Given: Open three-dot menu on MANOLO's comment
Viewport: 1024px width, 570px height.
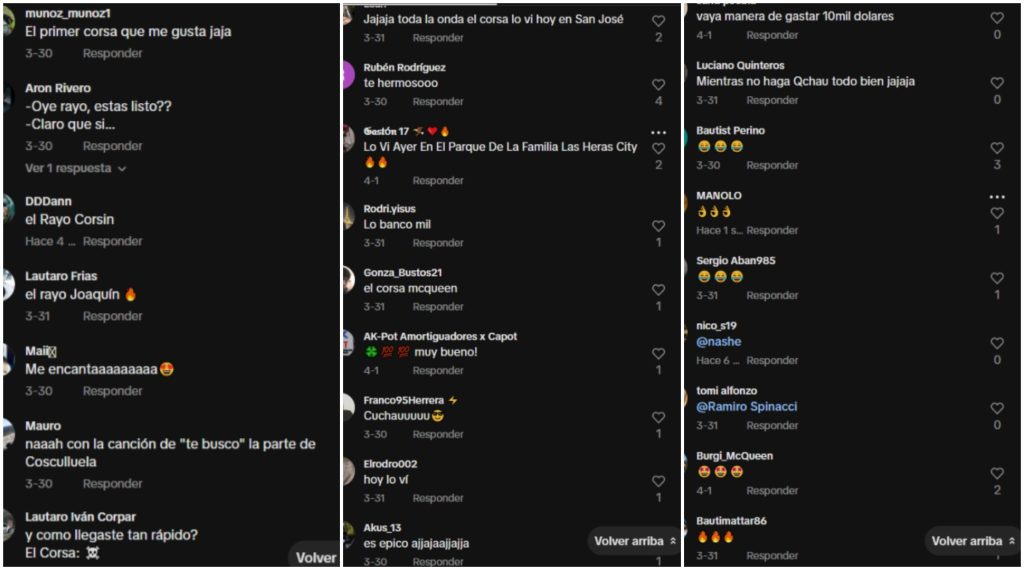Looking at the screenshot, I should click(997, 197).
